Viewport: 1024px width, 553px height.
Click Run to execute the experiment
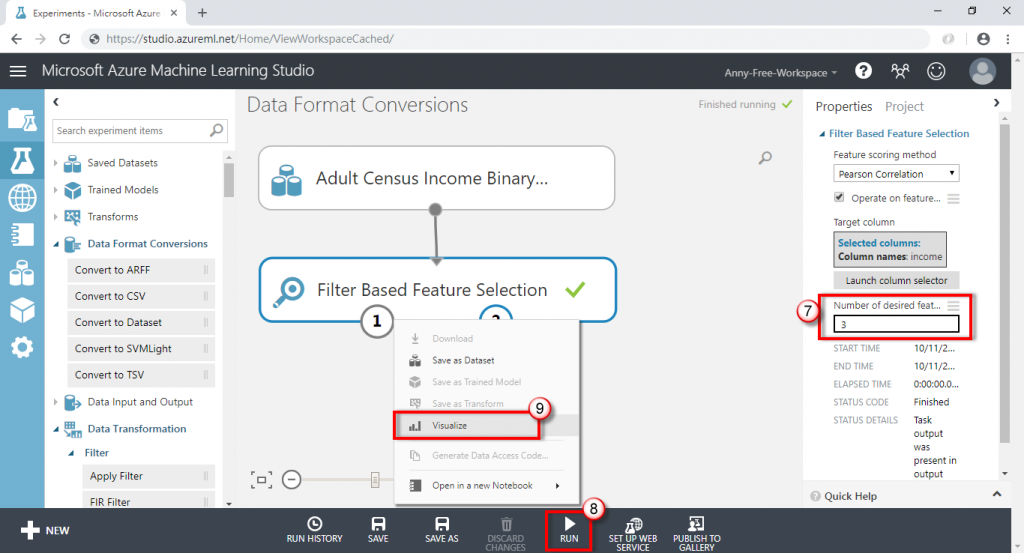click(x=569, y=530)
